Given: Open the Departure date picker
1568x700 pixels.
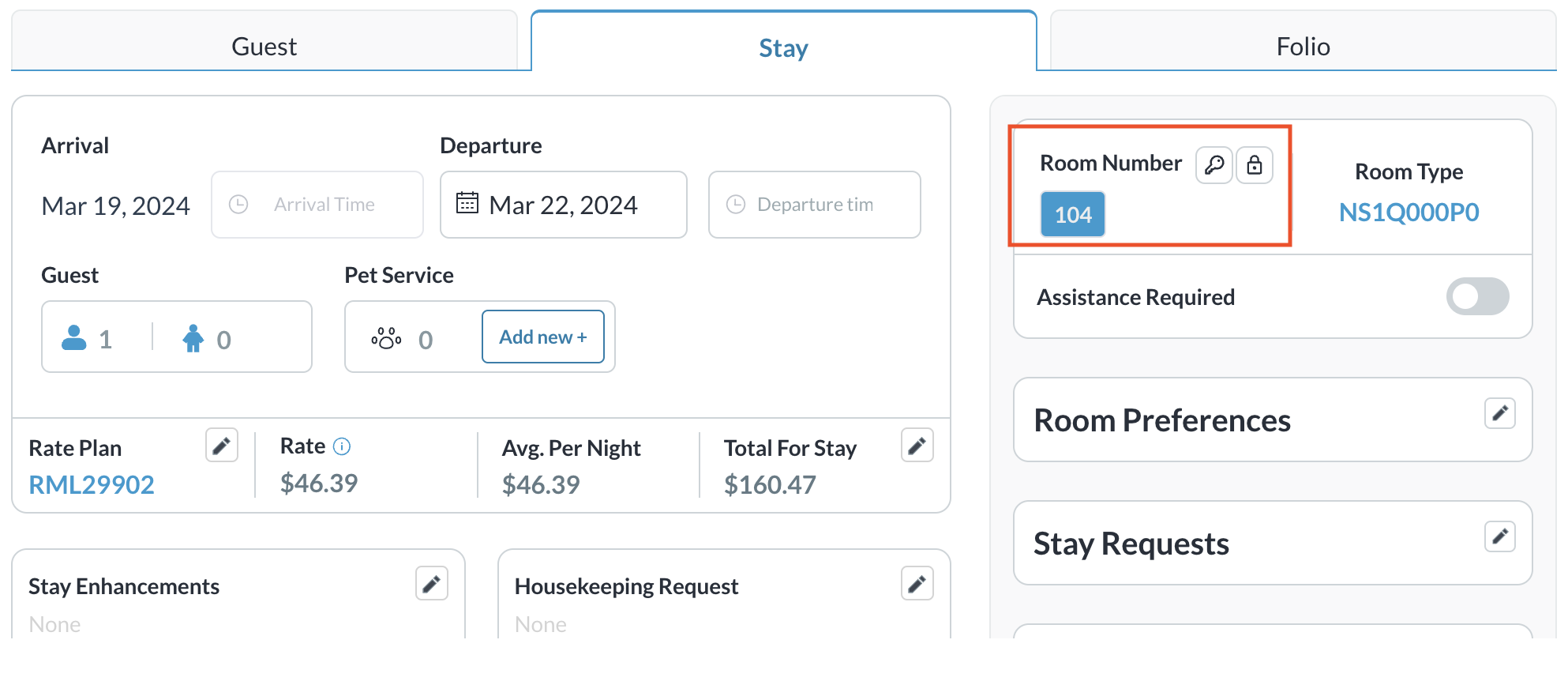Looking at the screenshot, I should (563, 205).
